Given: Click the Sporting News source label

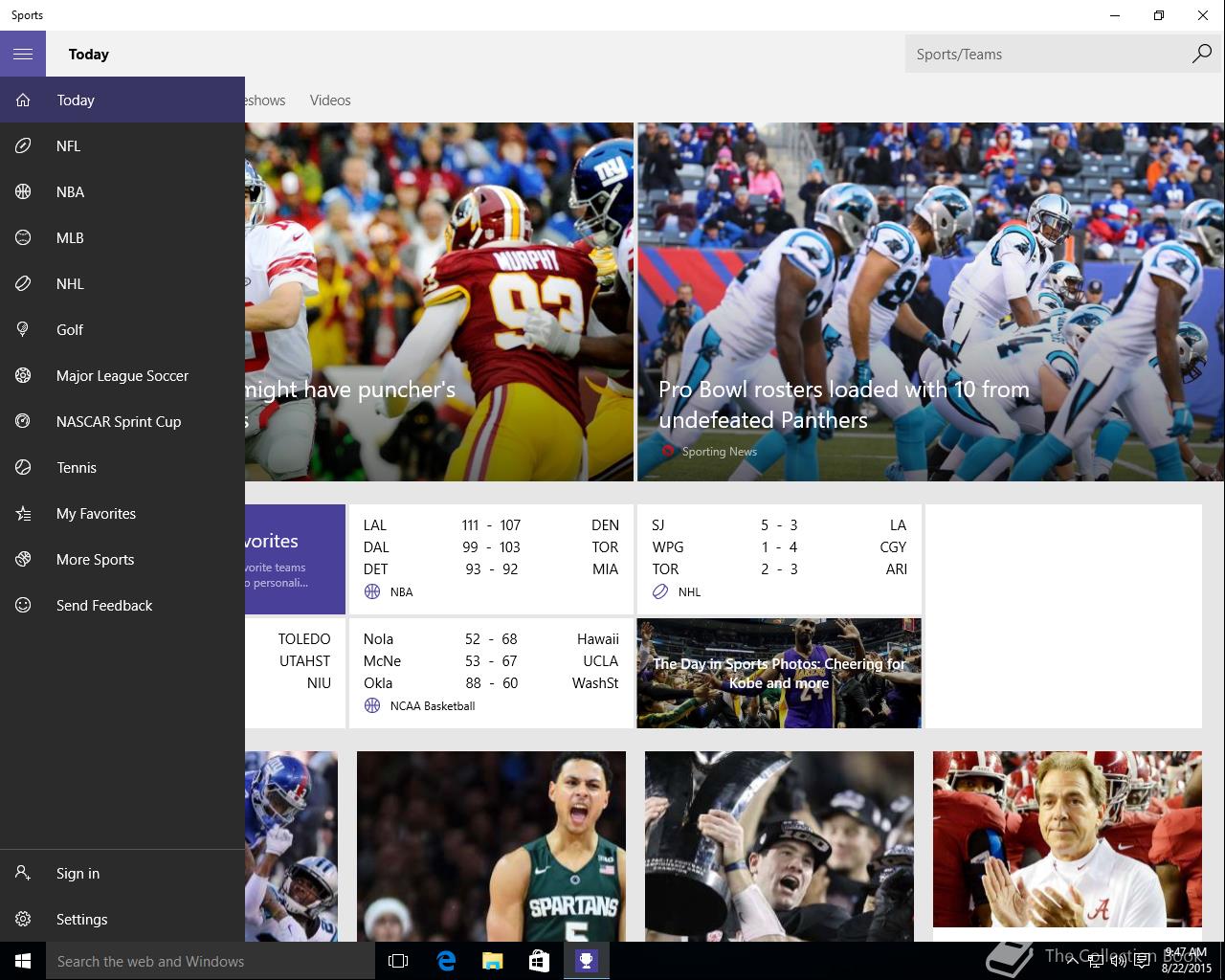Looking at the screenshot, I should click(719, 451).
